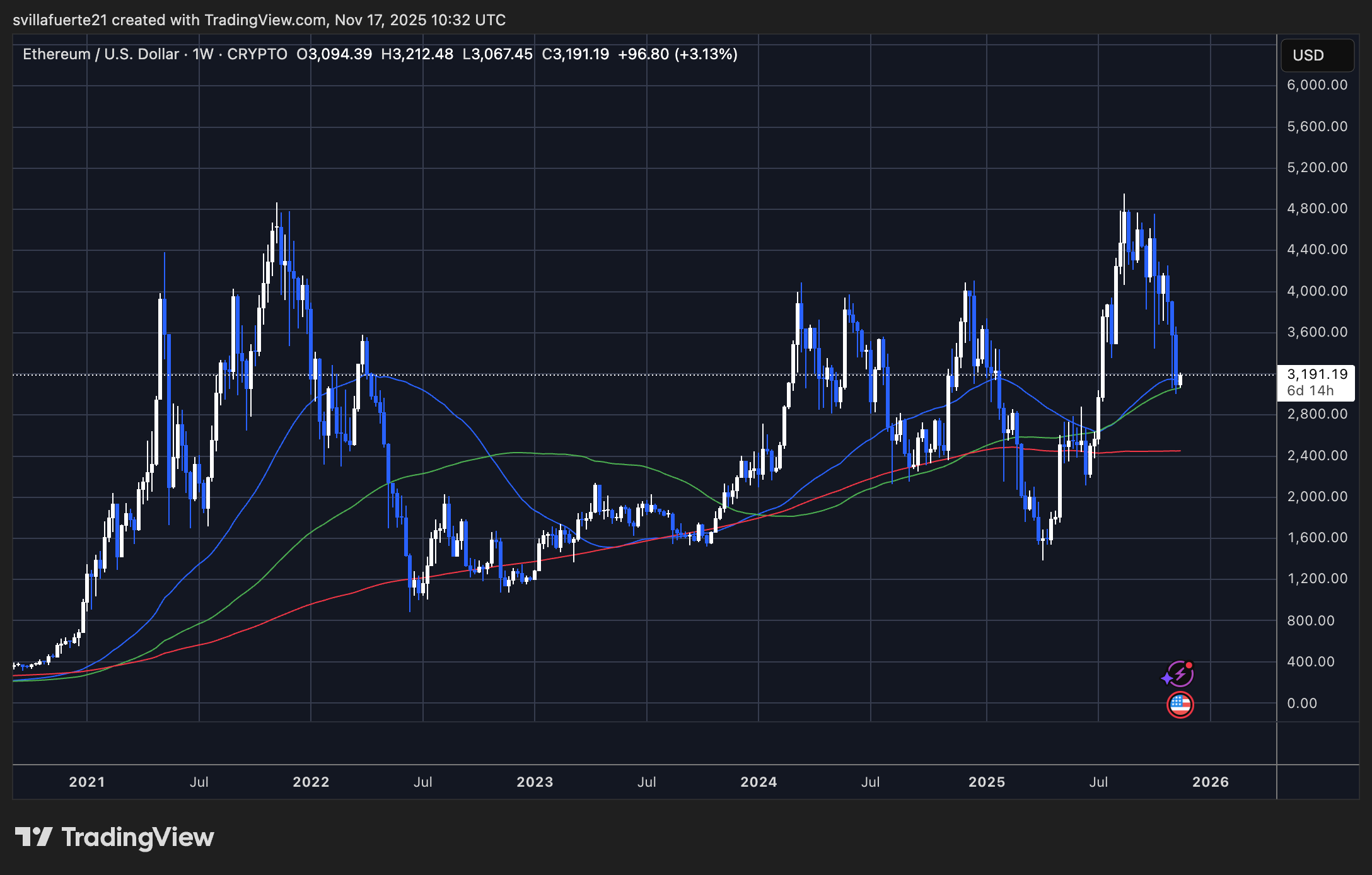Click the +96.80 (+3.13%) change value

click(677, 54)
